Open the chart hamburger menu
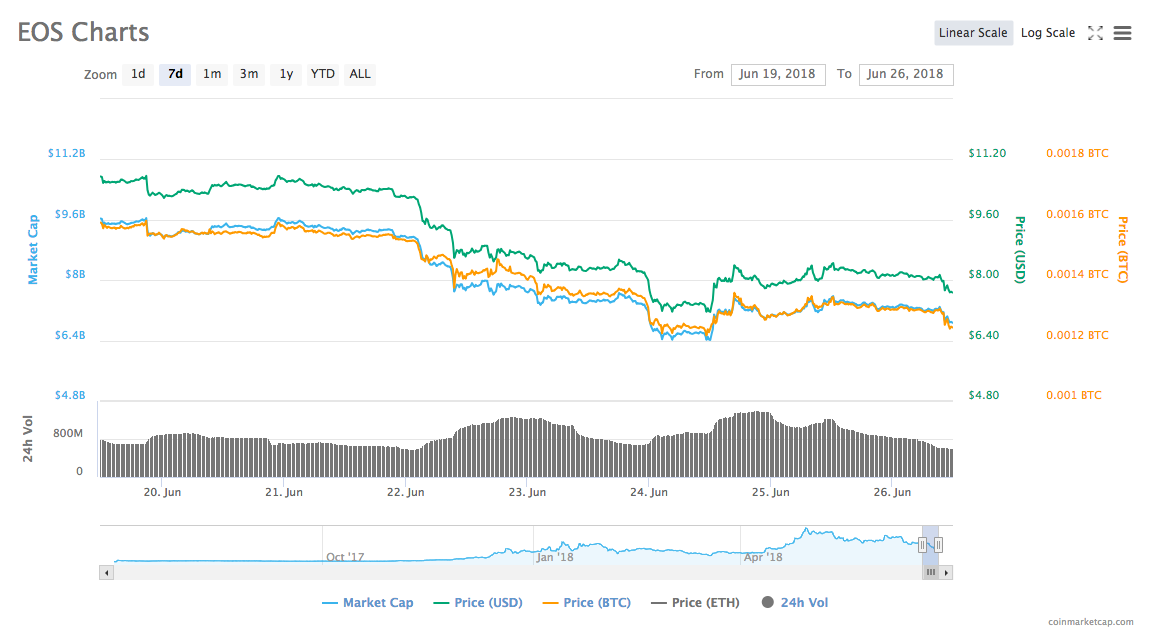 [1122, 32]
